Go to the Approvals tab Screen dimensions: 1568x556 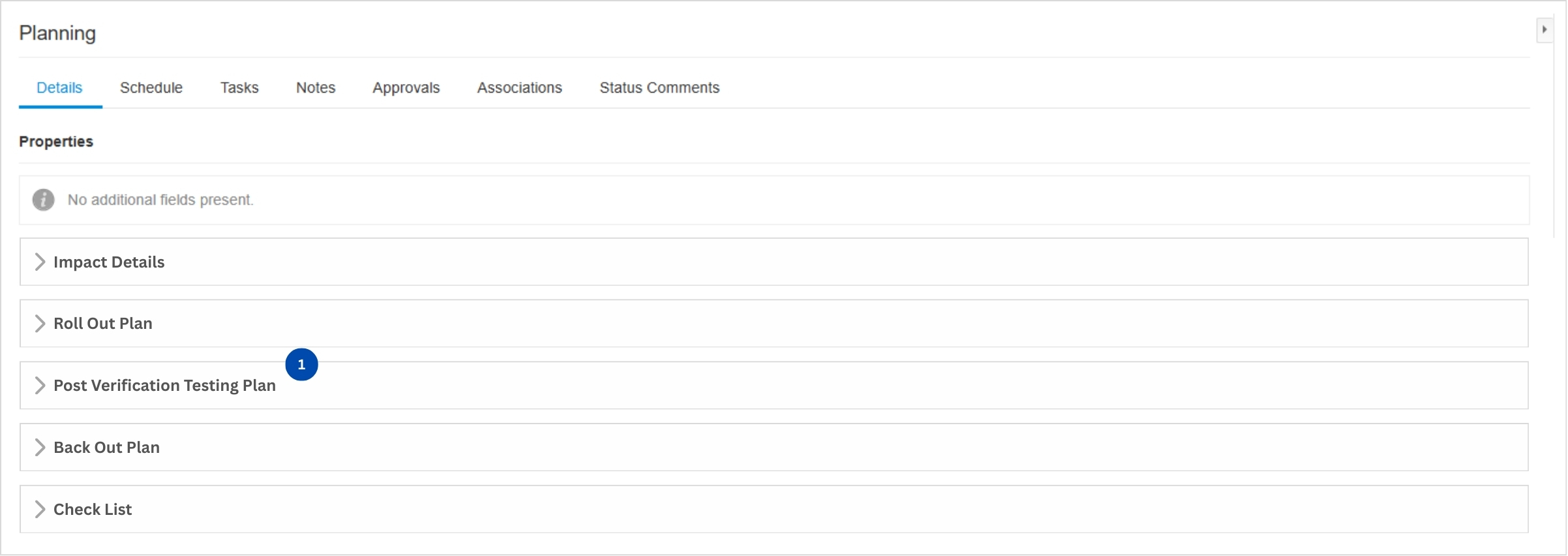[406, 87]
